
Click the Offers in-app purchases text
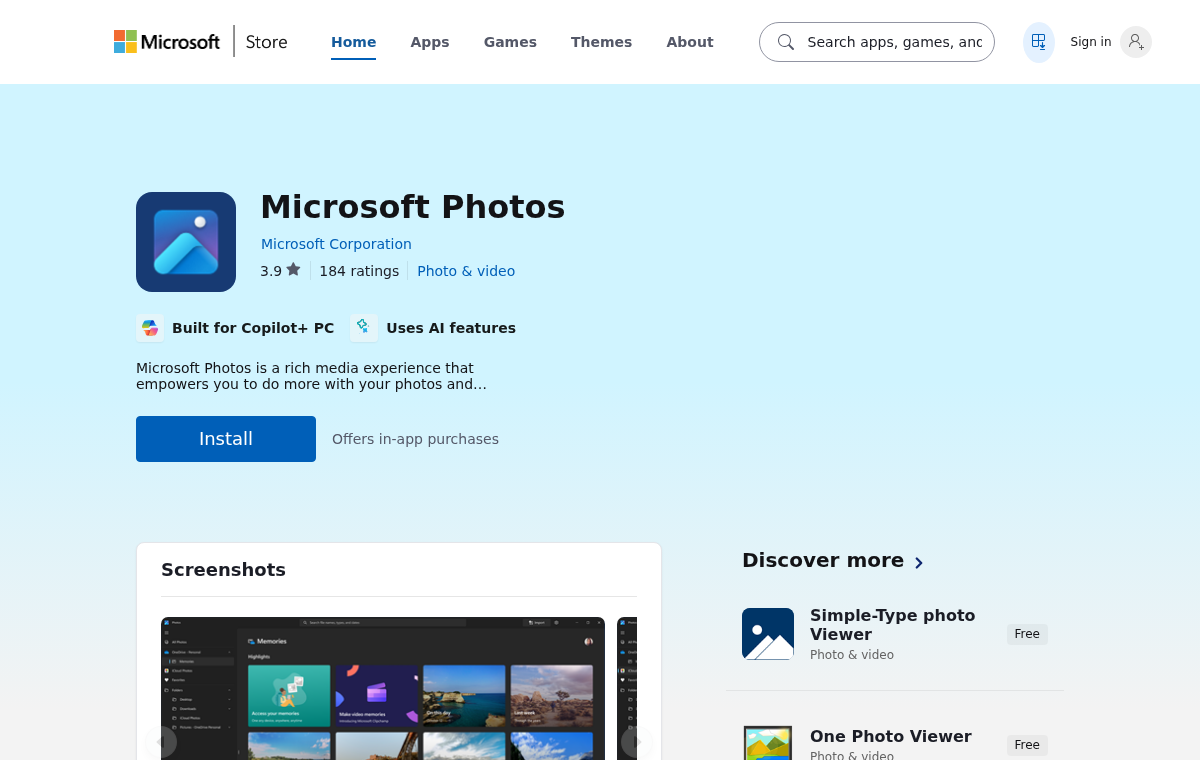coord(415,439)
